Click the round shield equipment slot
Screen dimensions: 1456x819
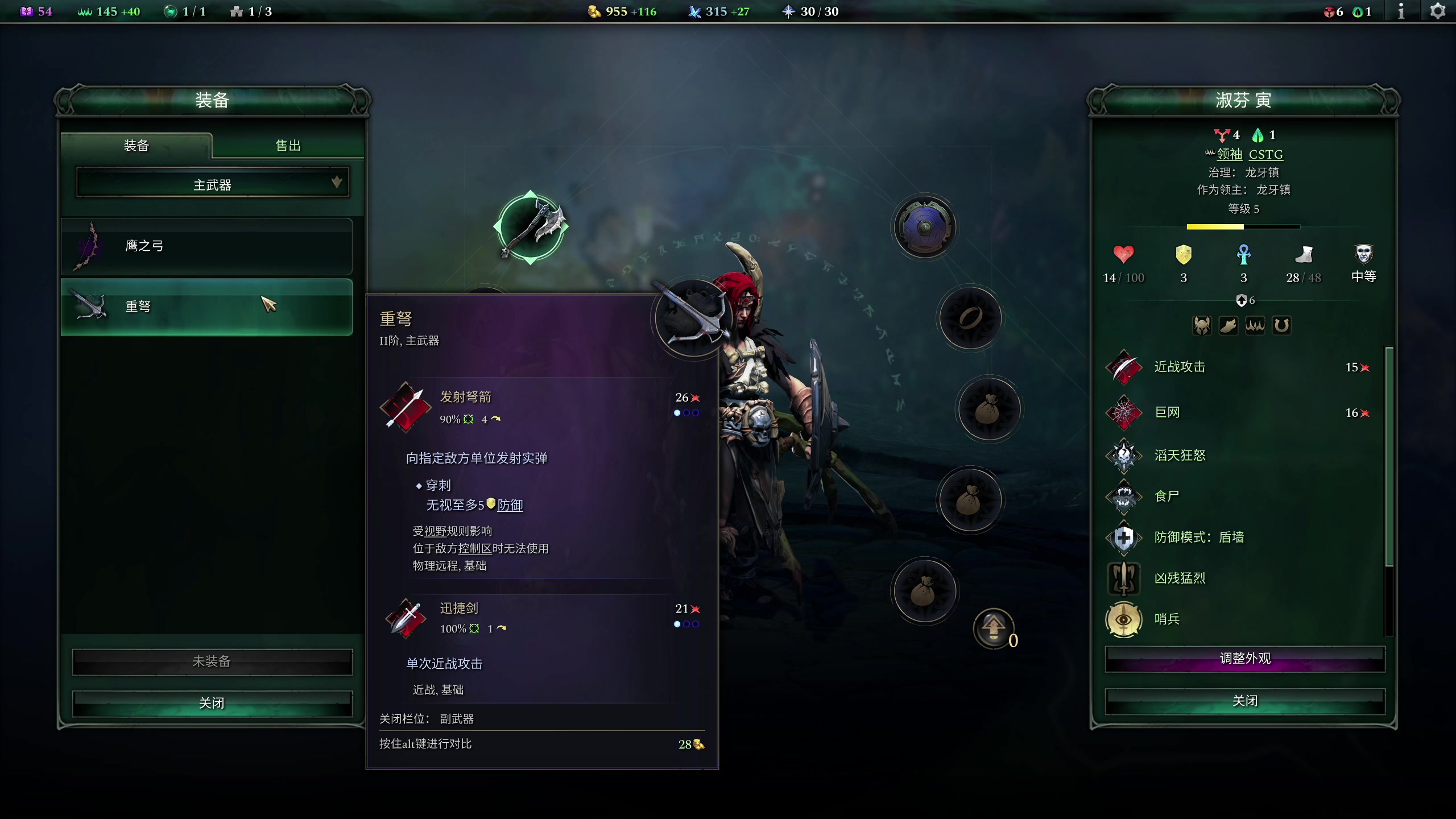[x=925, y=227]
